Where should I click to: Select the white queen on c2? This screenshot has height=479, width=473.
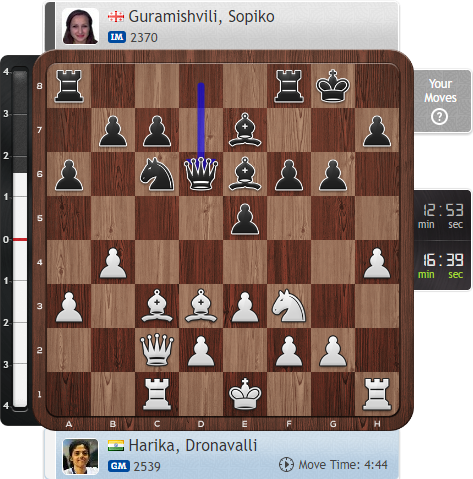[157, 350]
